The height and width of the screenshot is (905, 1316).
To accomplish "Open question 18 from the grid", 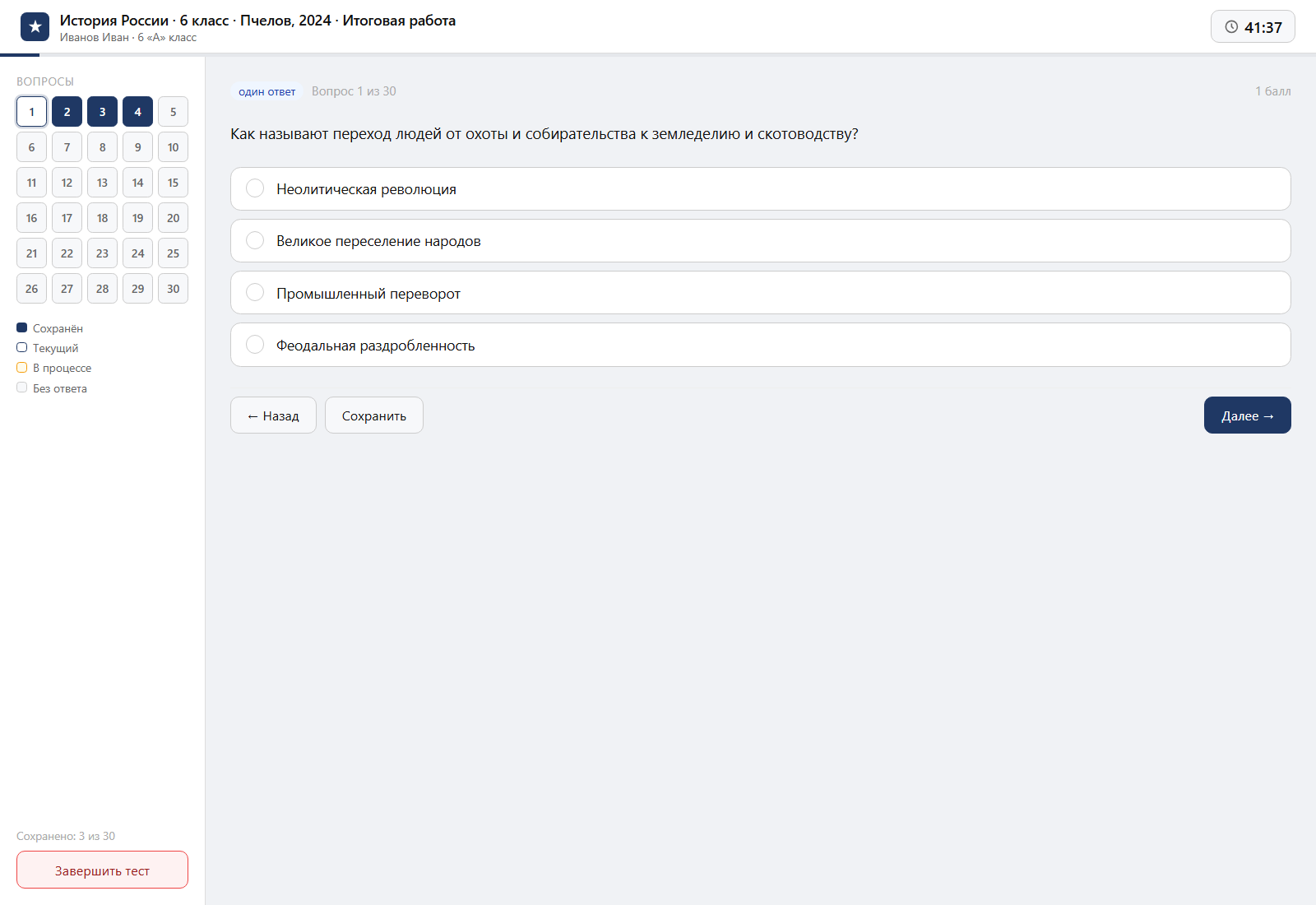I will coord(102,218).
